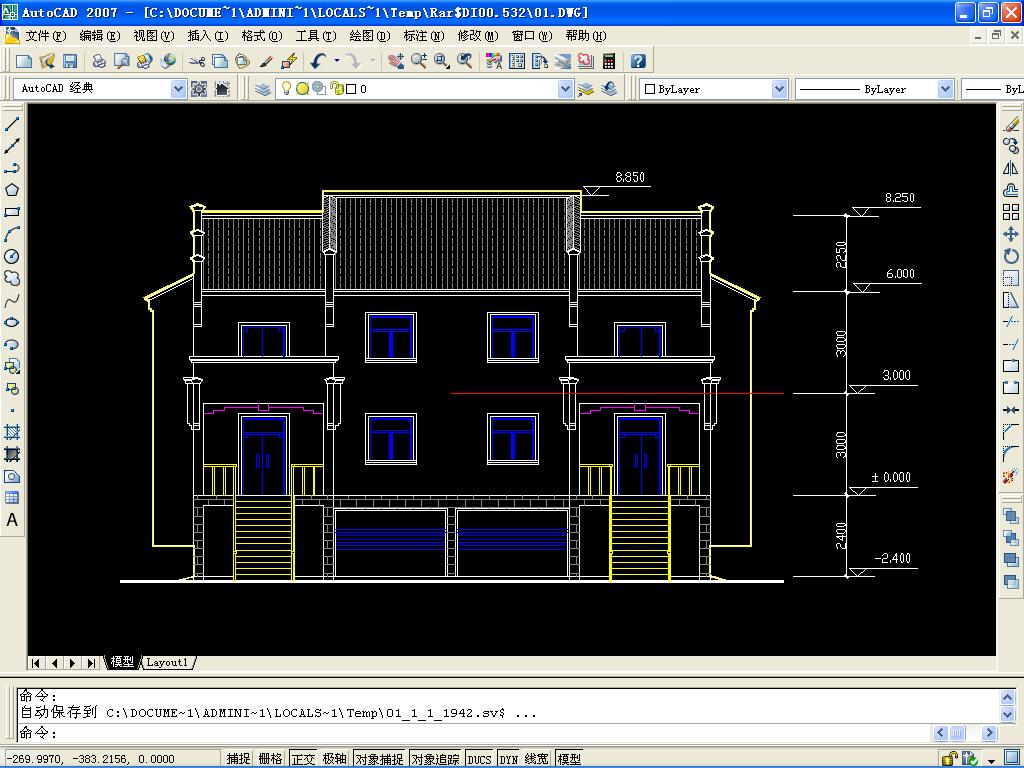
Task: Open the undo history dropdown arrow
Action: point(337,61)
